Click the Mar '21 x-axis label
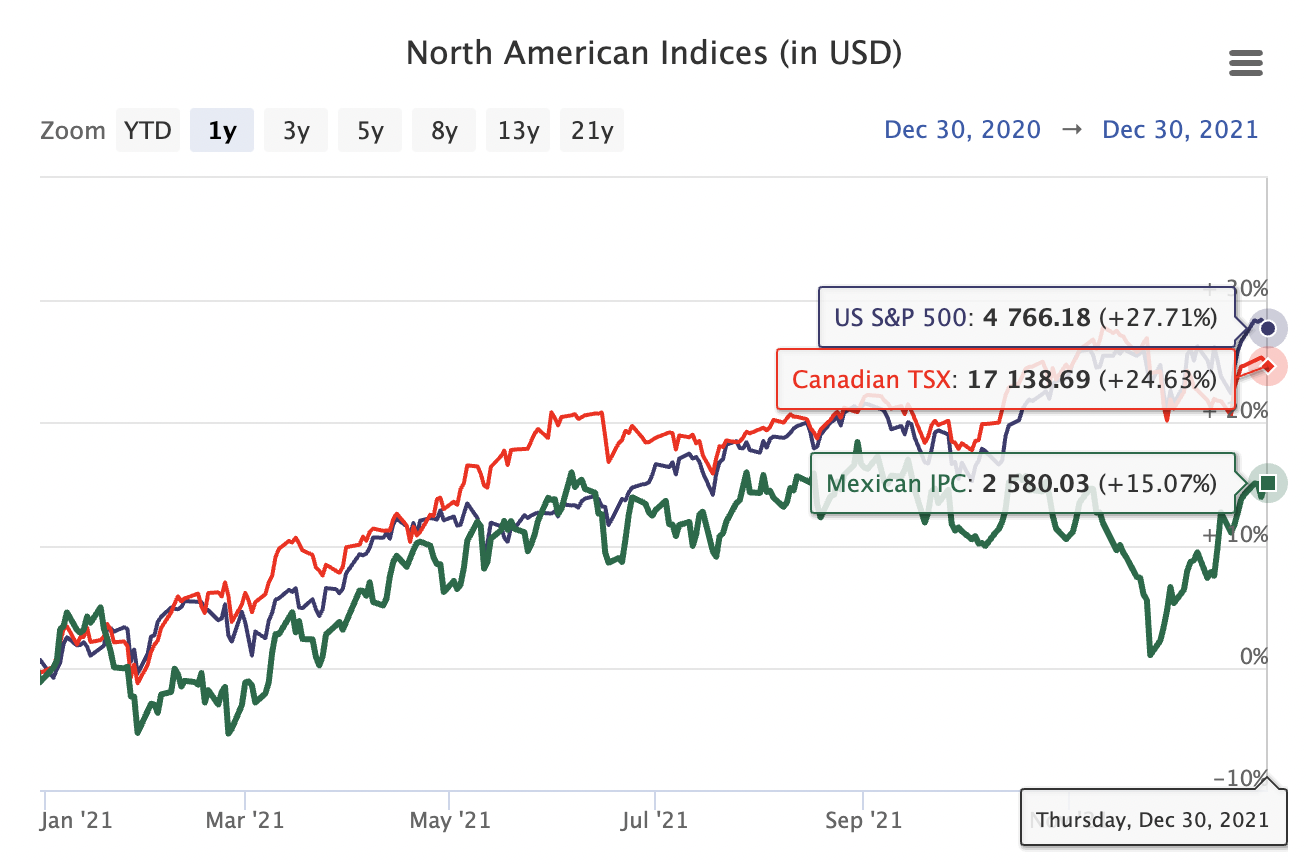The width and height of the screenshot is (1306, 864). tap(246, 821)
